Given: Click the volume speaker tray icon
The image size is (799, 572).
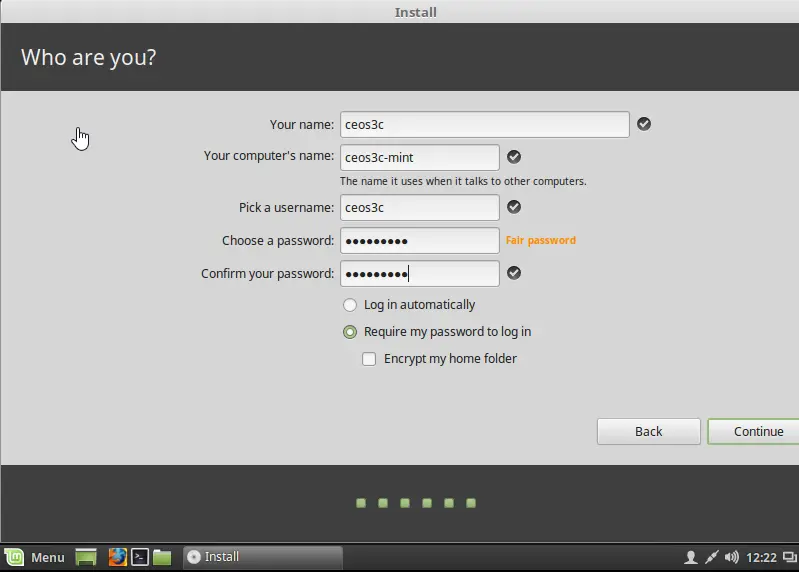Looking at the screenshot, I should pyautogui.click(x=731, y=557).
